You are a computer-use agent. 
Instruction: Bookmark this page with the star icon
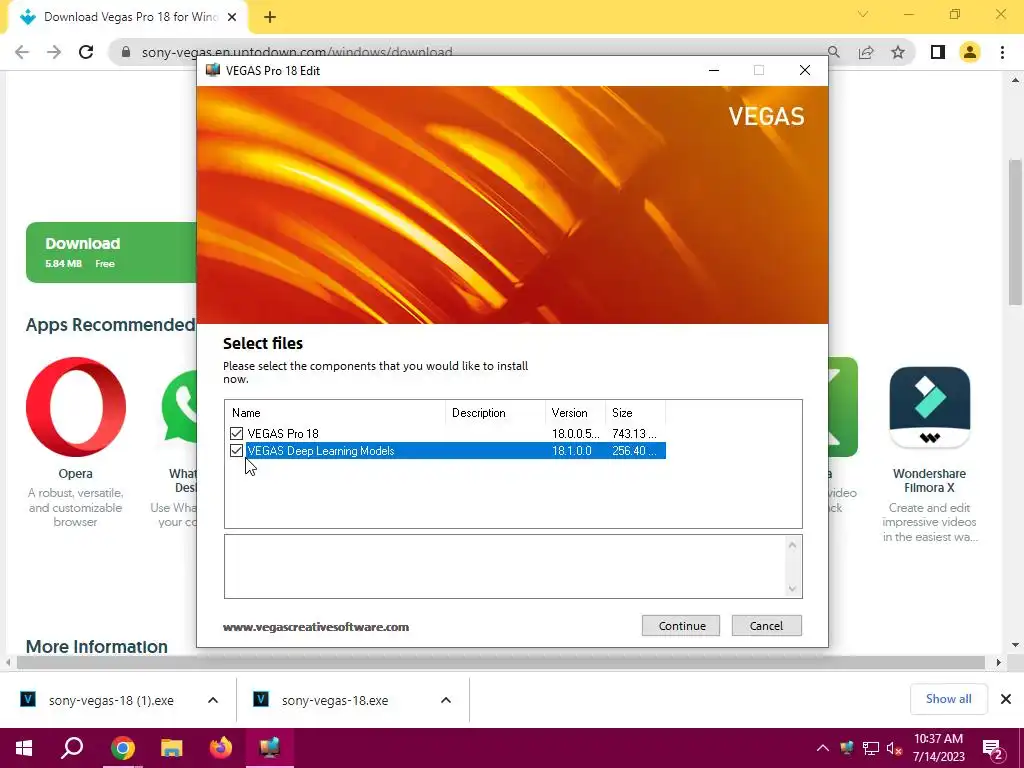[898, 52]
